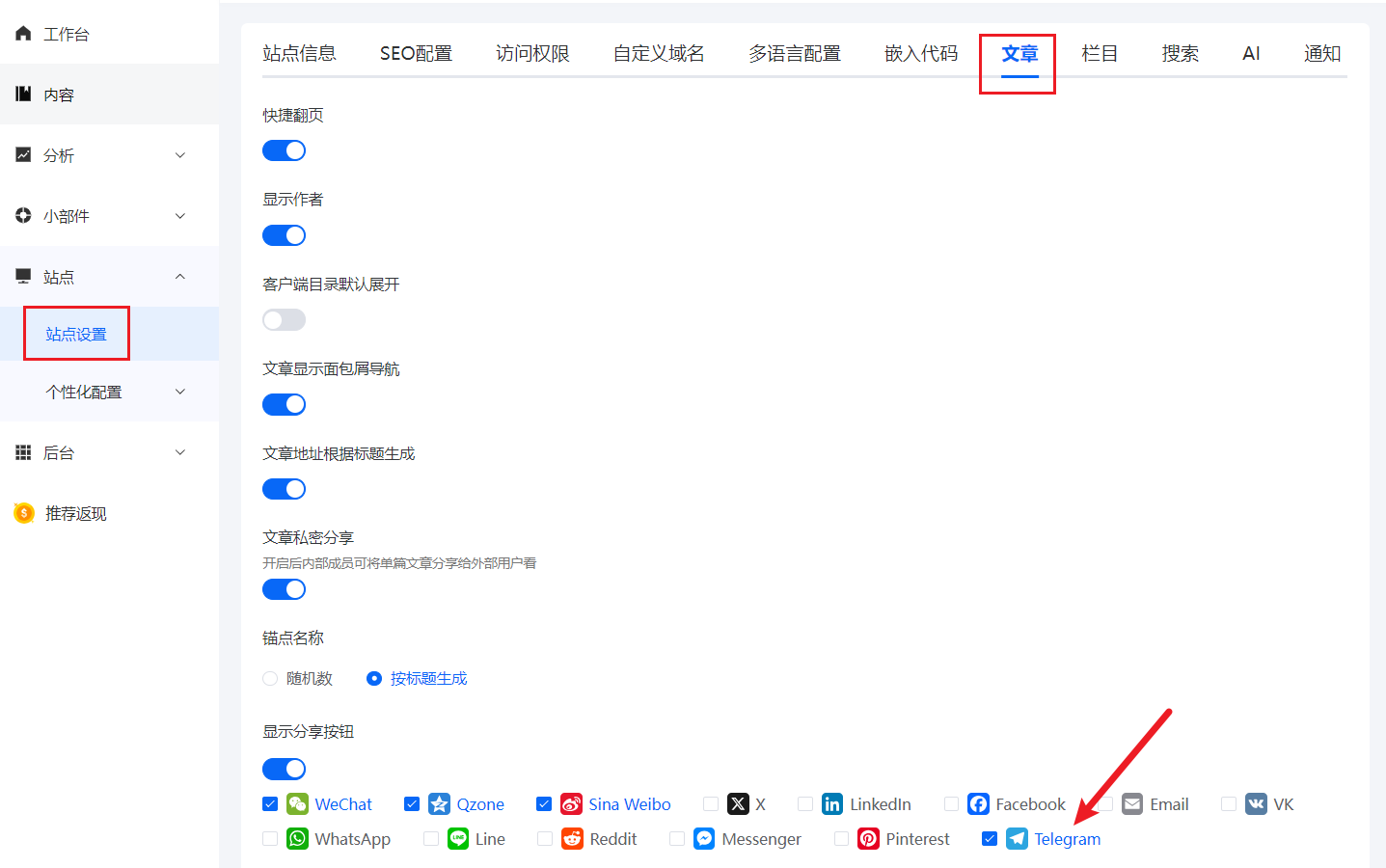This screenshot has height=868, width=1386.
Task: Click the Line chat icon
Action: [x=458, y=838]
